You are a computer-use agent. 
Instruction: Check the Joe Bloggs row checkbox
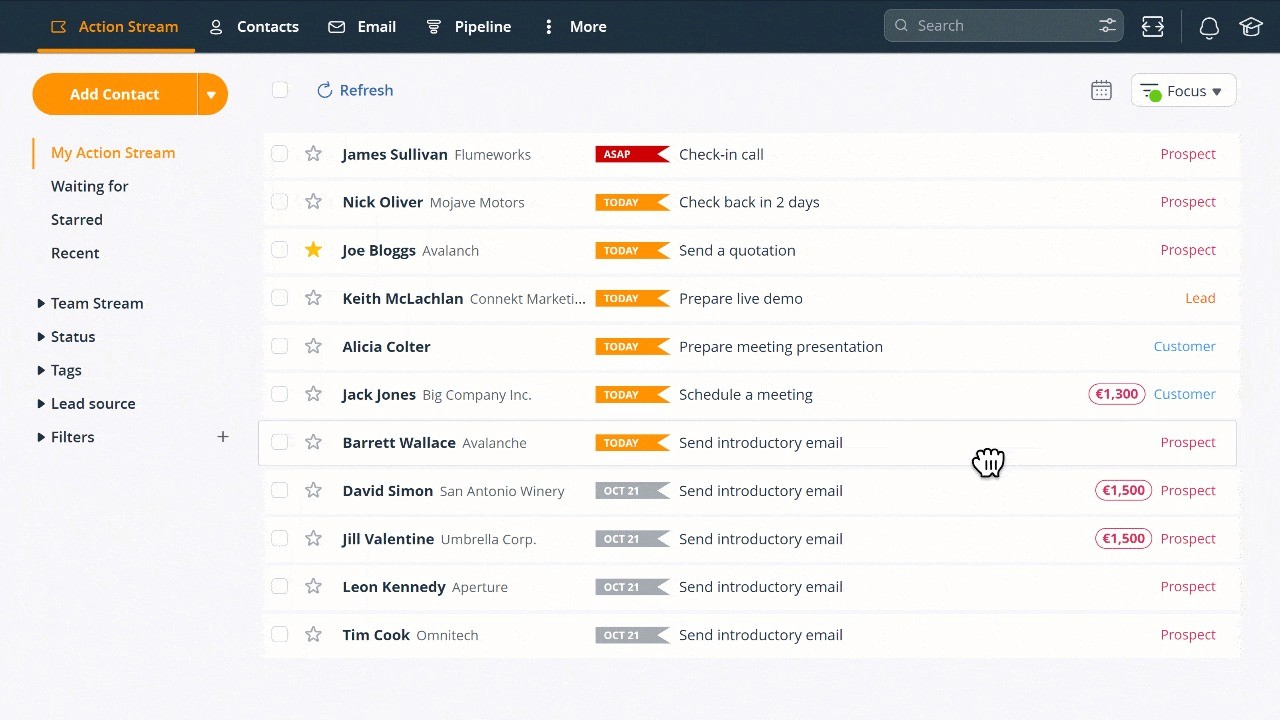280,250
